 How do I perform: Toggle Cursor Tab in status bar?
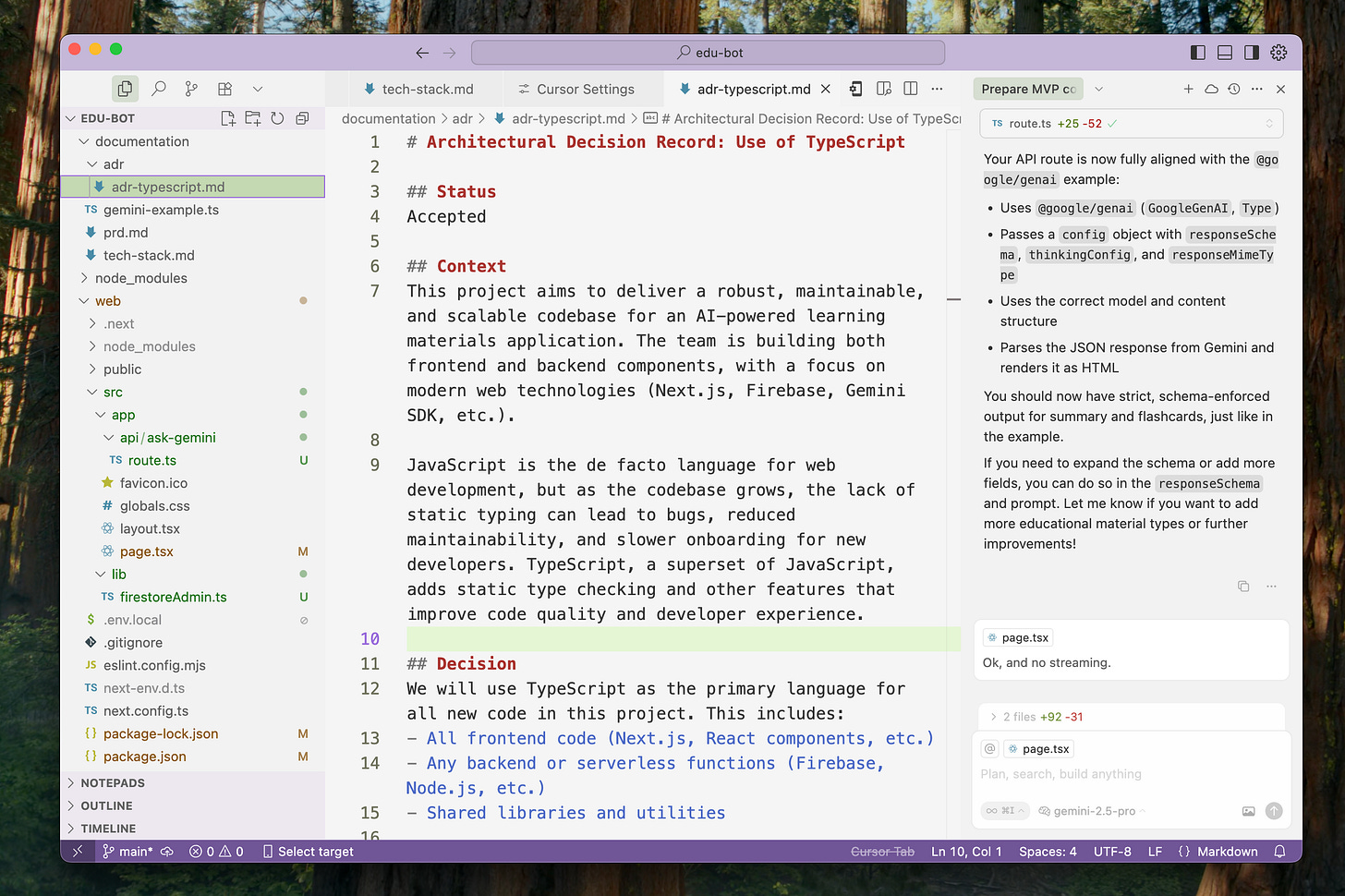pos(882,852)
